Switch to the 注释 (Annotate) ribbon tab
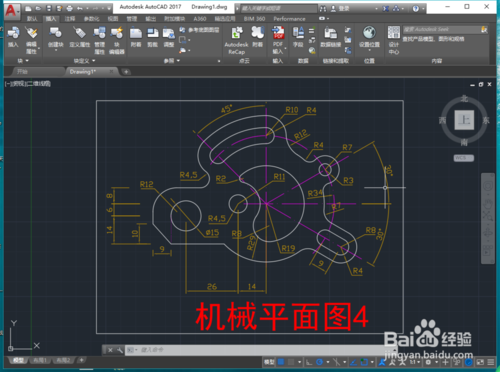 (70, 19)
